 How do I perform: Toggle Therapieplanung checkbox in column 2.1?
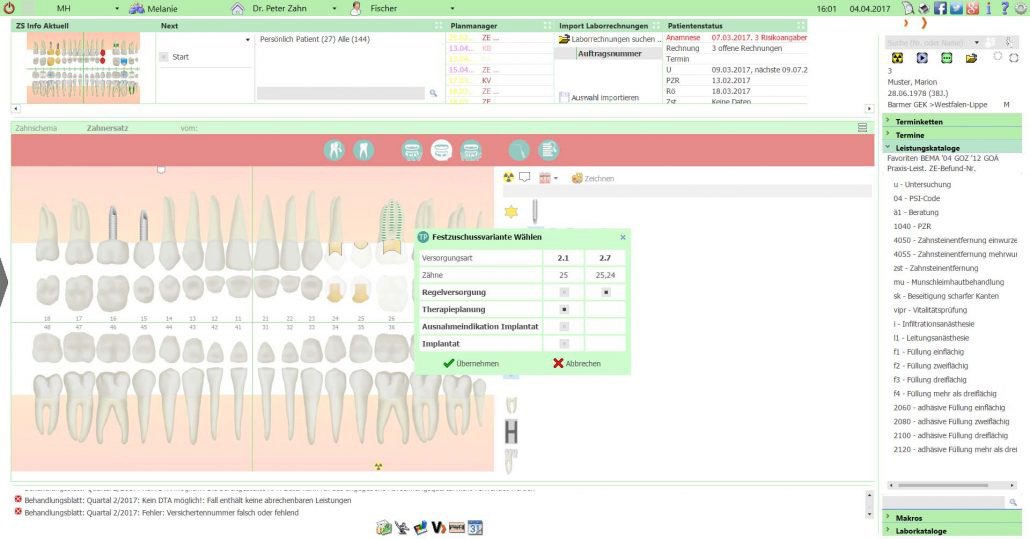pos(564,309)
